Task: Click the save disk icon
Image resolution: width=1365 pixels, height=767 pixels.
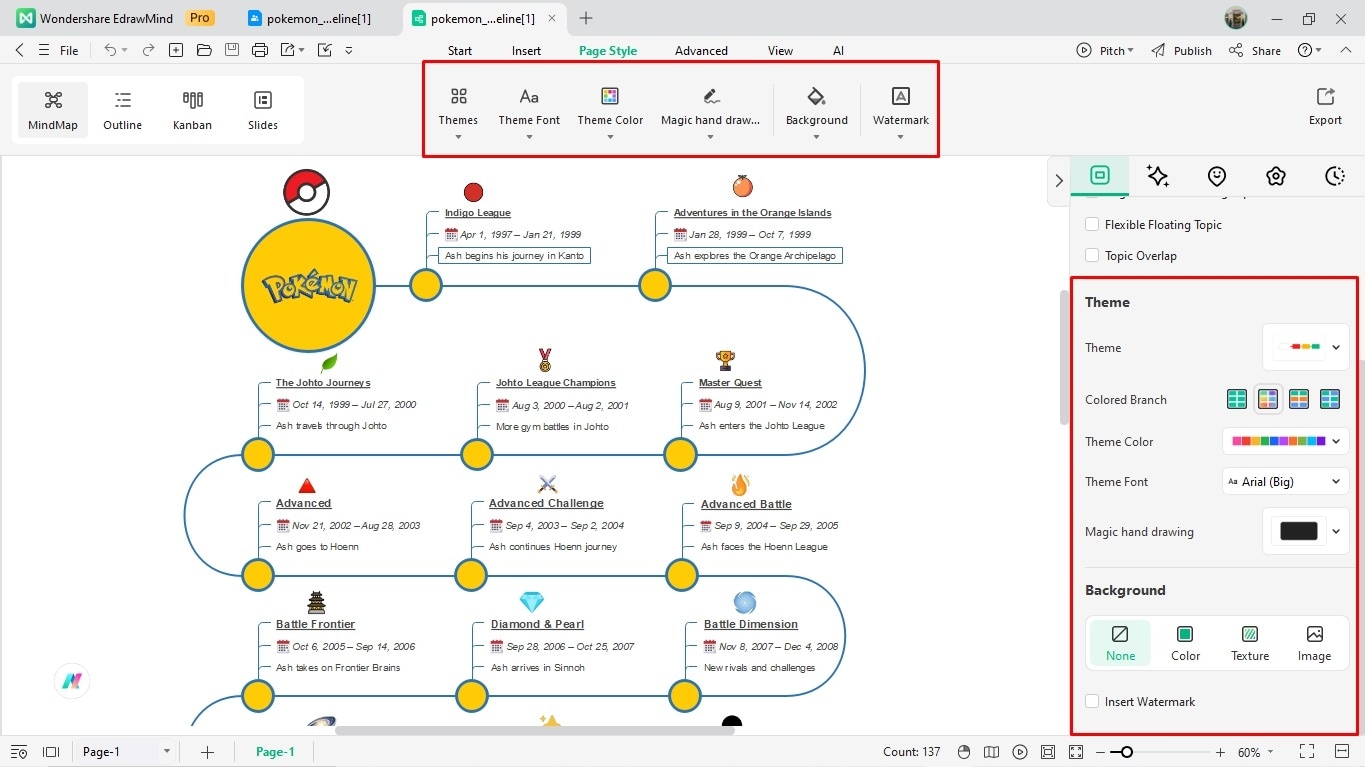Action: (232, 50)
